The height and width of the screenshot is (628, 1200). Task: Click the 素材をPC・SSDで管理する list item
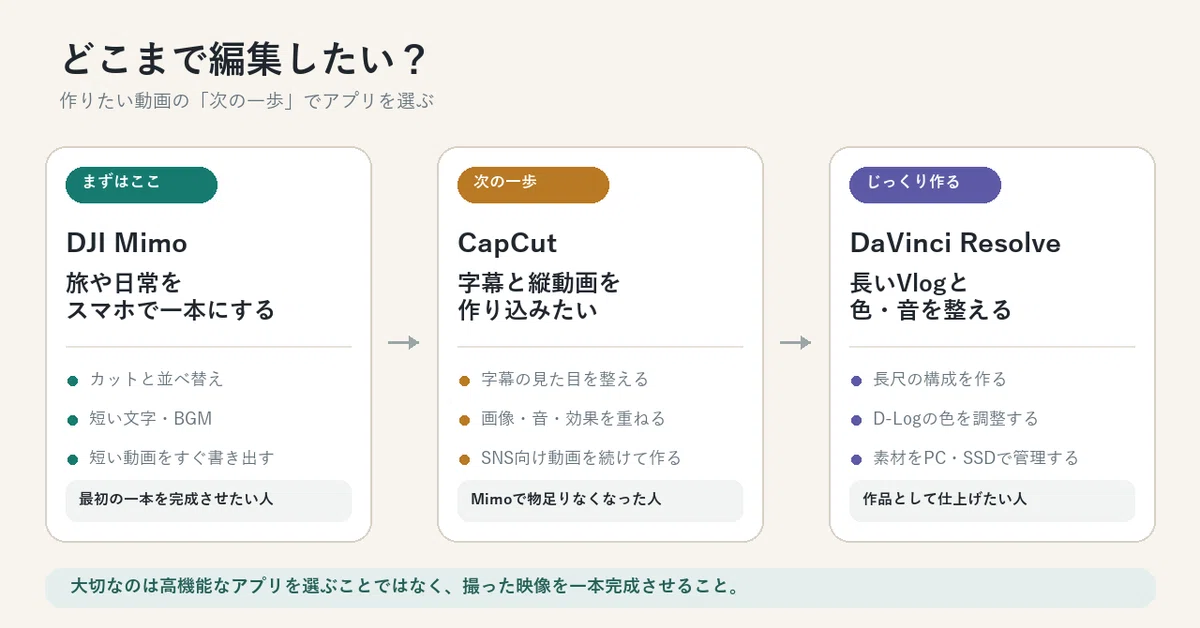976,458
